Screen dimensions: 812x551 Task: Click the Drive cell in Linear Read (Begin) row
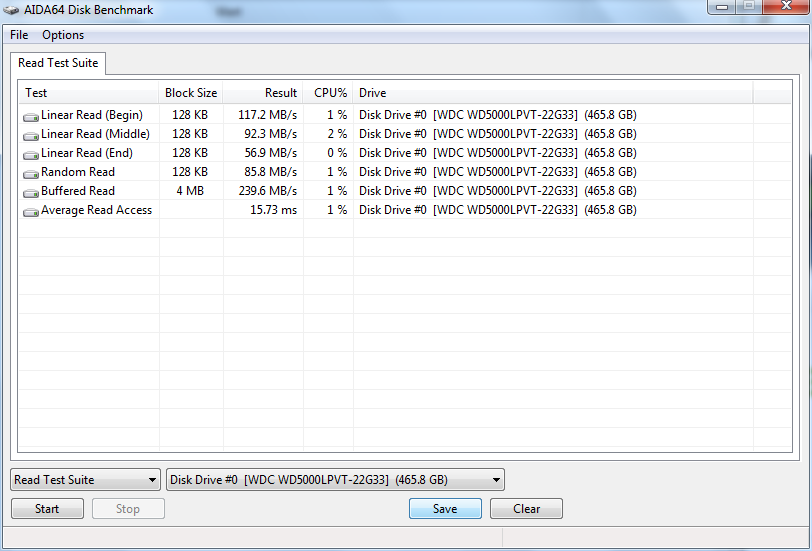(x=498, y=115)
